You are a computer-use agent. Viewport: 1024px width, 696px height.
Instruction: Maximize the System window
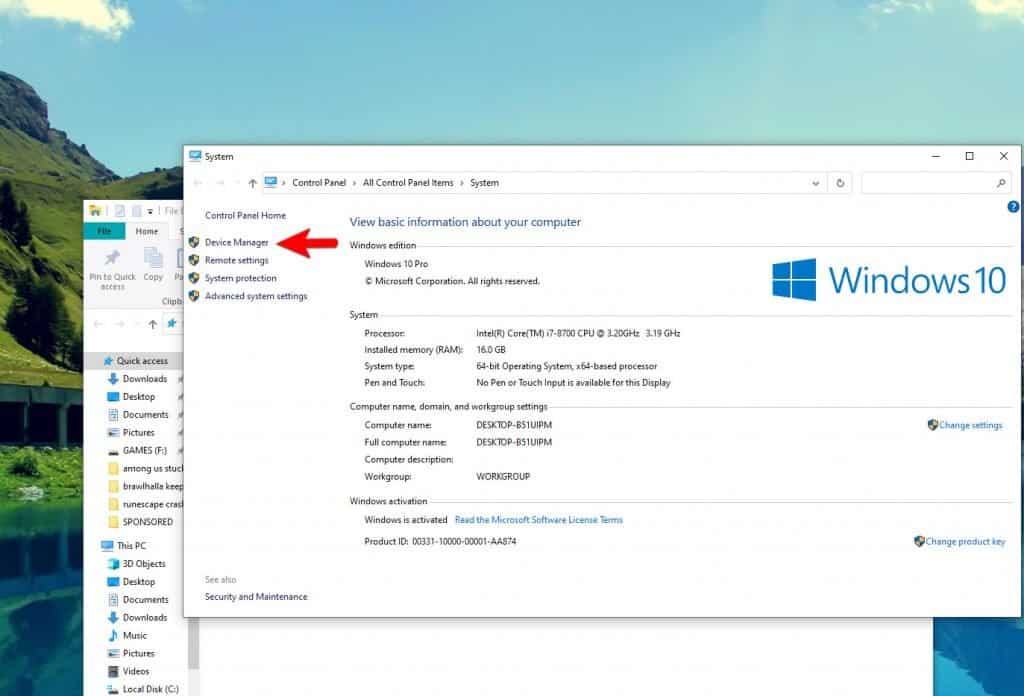tap(969, 156)
